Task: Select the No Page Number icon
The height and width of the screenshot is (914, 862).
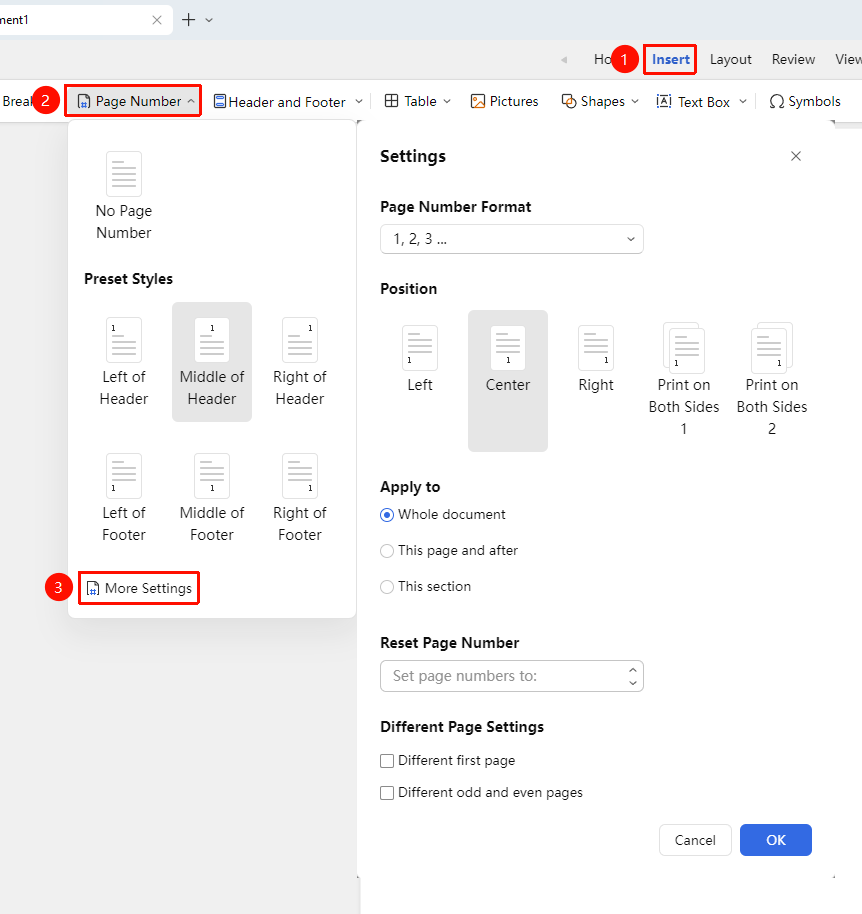Action: click(124, 174)
